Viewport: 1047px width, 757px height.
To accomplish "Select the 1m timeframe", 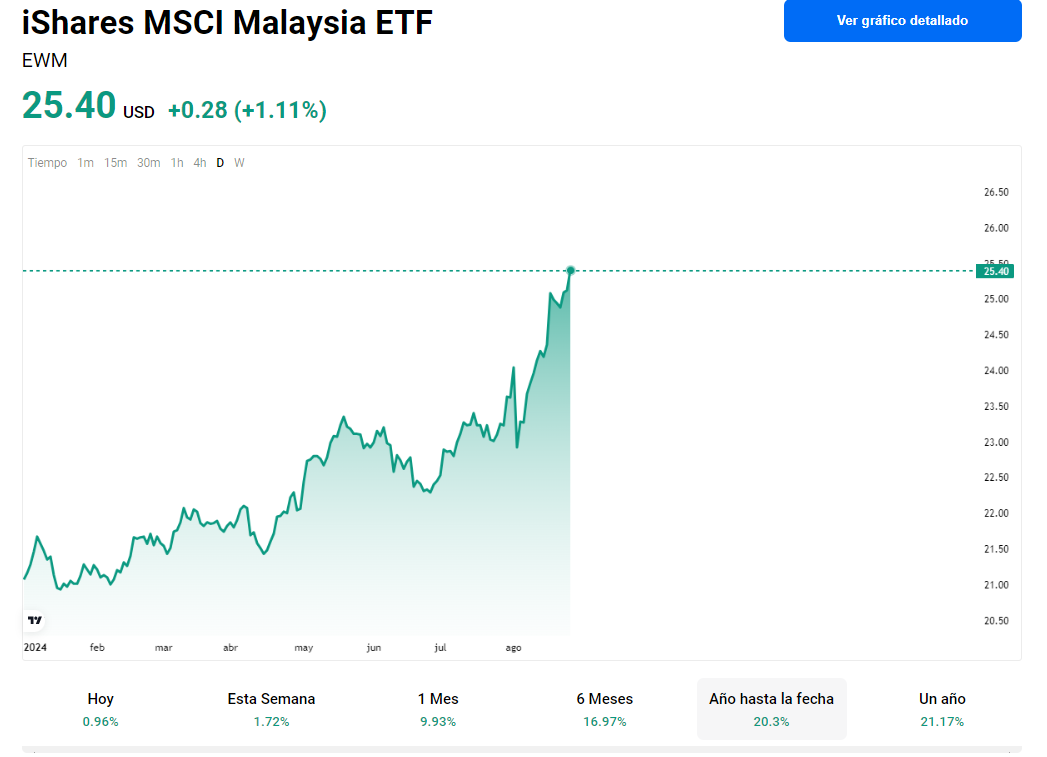I will click(86, 163).
